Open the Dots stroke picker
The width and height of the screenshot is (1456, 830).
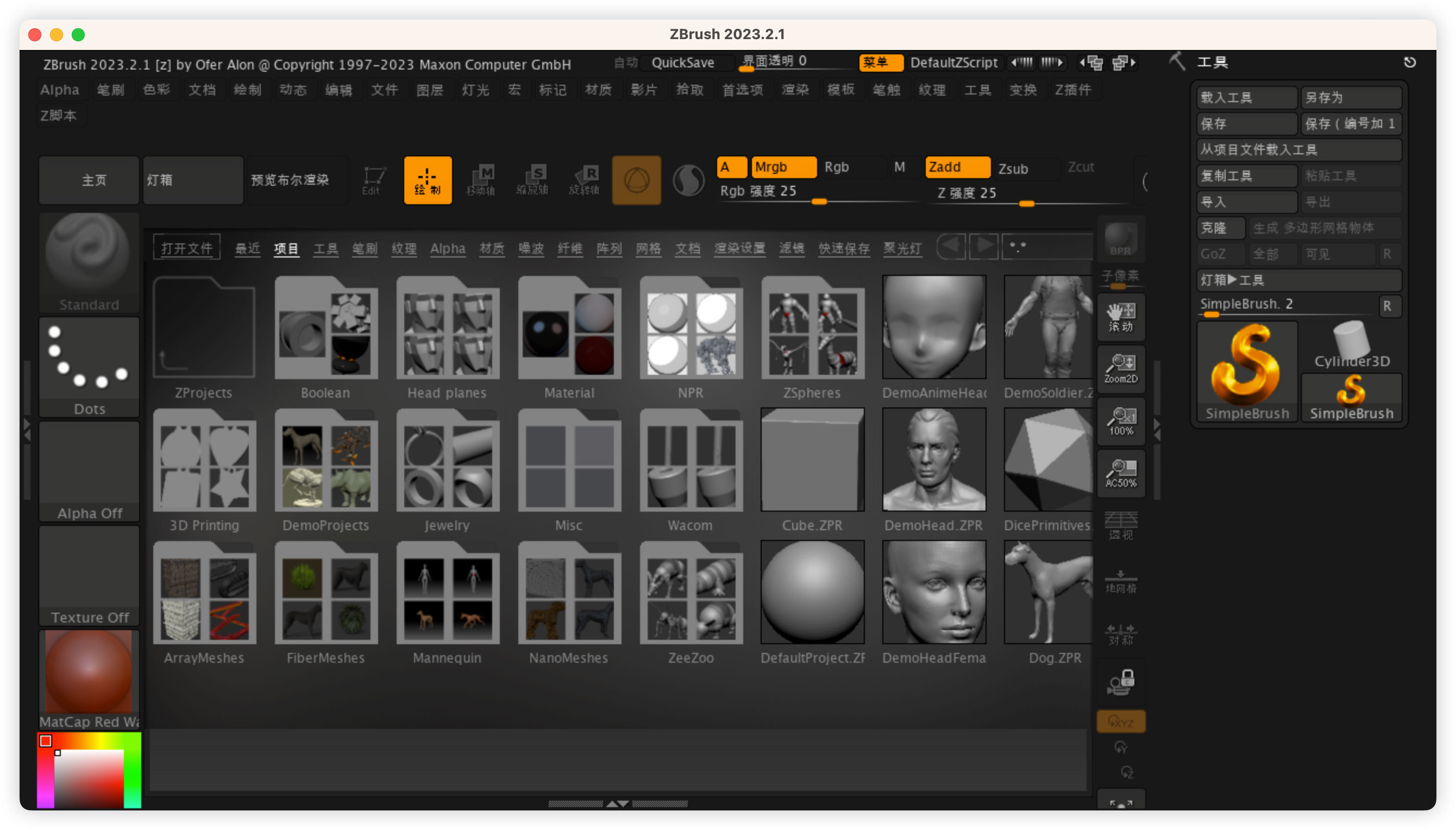tap(89, 367)
